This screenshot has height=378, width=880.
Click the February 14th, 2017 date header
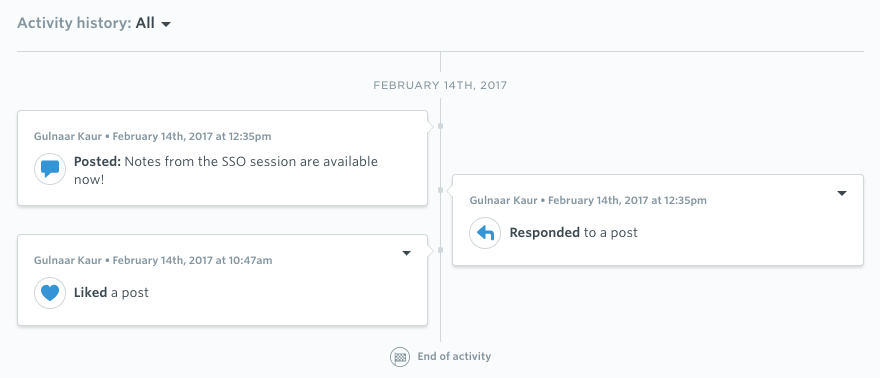(440, 86)
